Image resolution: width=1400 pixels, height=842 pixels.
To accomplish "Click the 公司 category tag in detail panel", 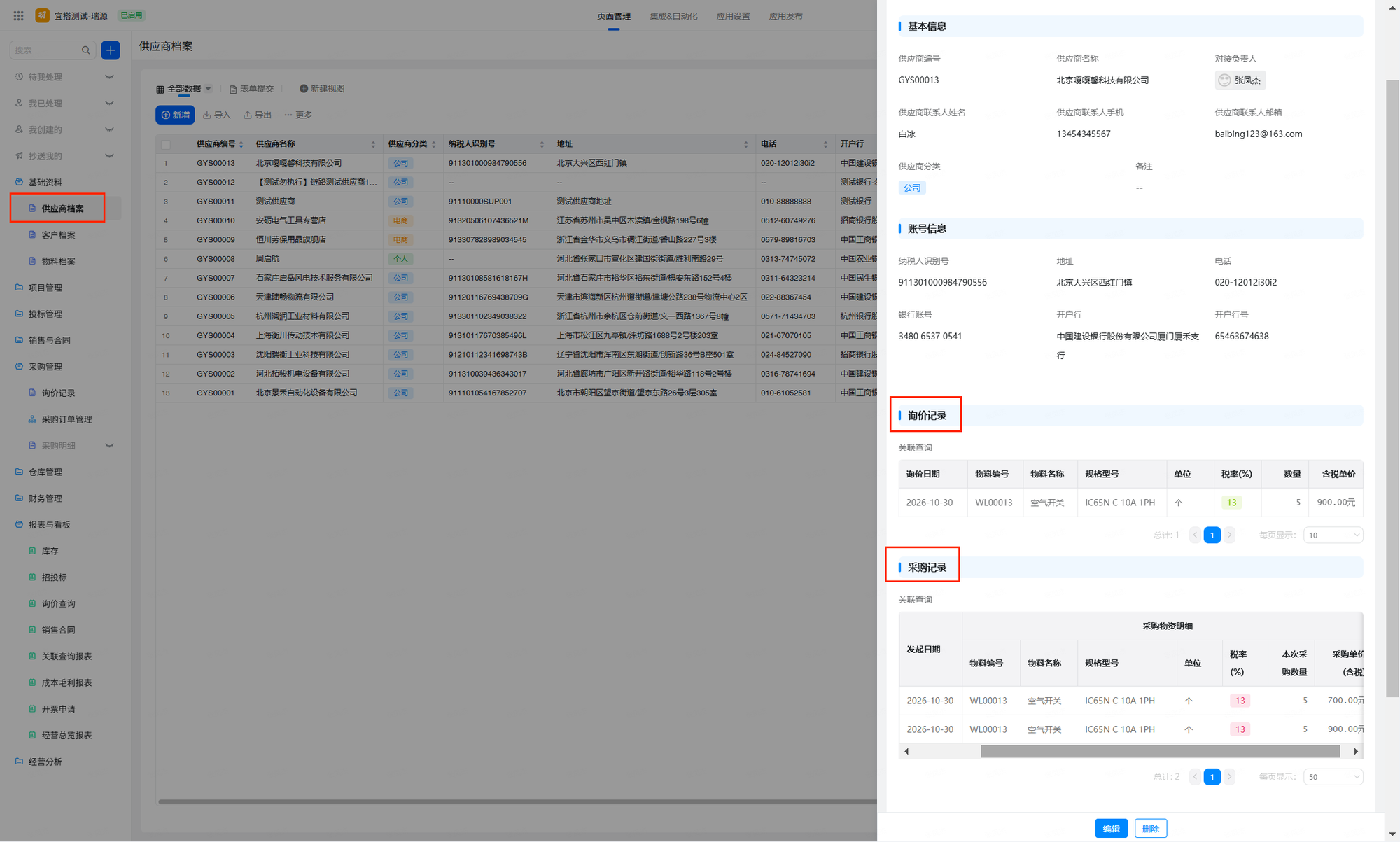I will (912, 188).
